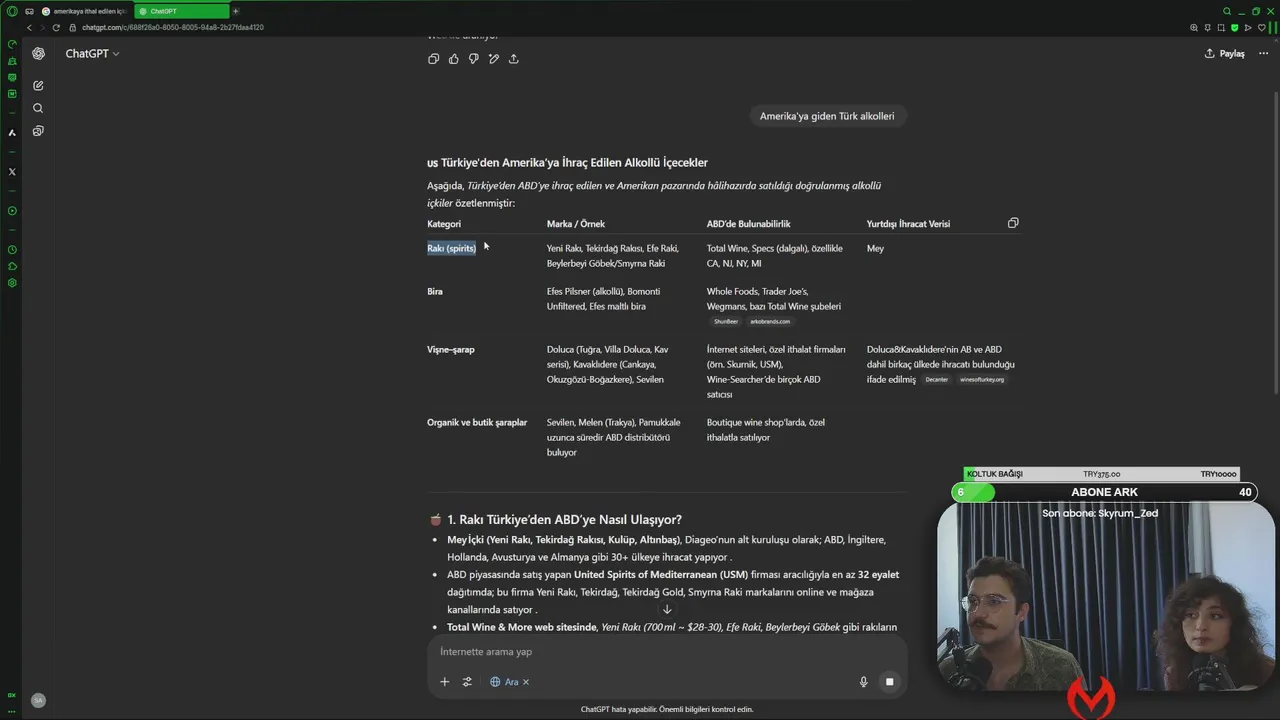Click heading Rakı Türkiye'den ABD'ye Nasıl Ulaşıyor?

pos(564,520)
